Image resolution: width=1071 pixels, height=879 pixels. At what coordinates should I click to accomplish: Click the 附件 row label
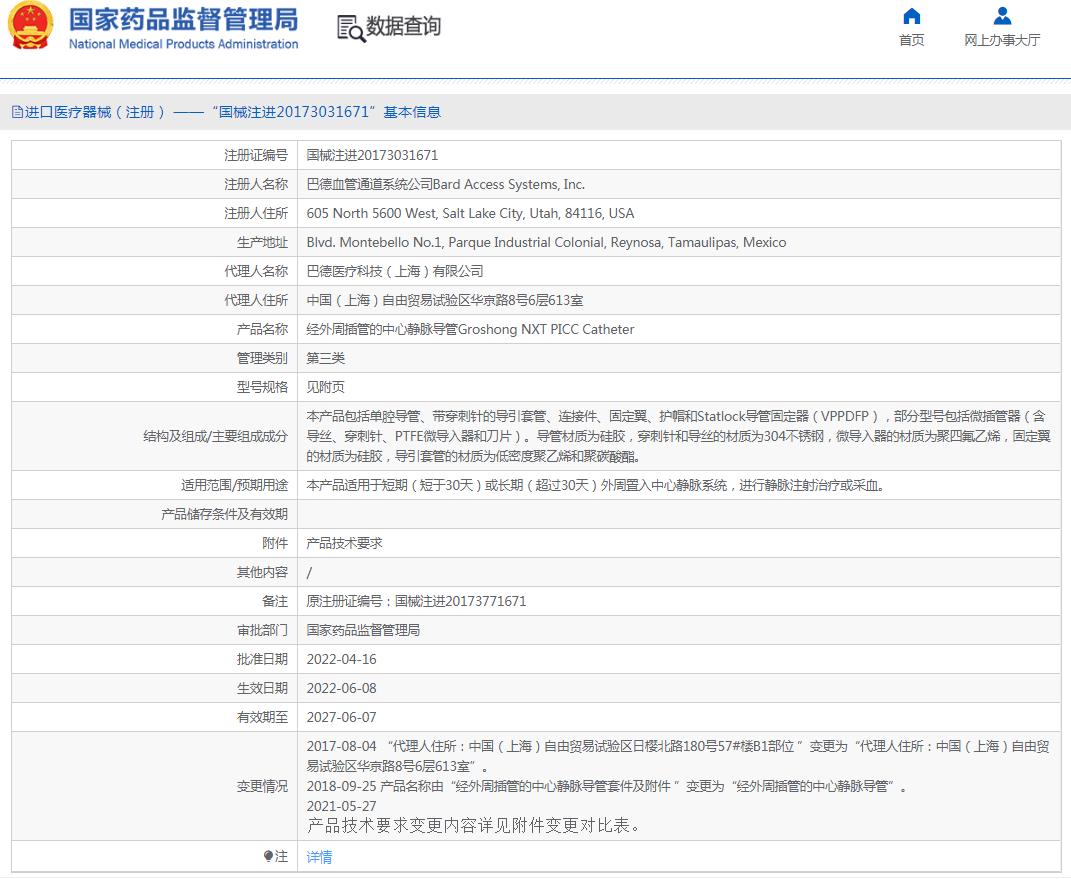(x=275, y=543)
